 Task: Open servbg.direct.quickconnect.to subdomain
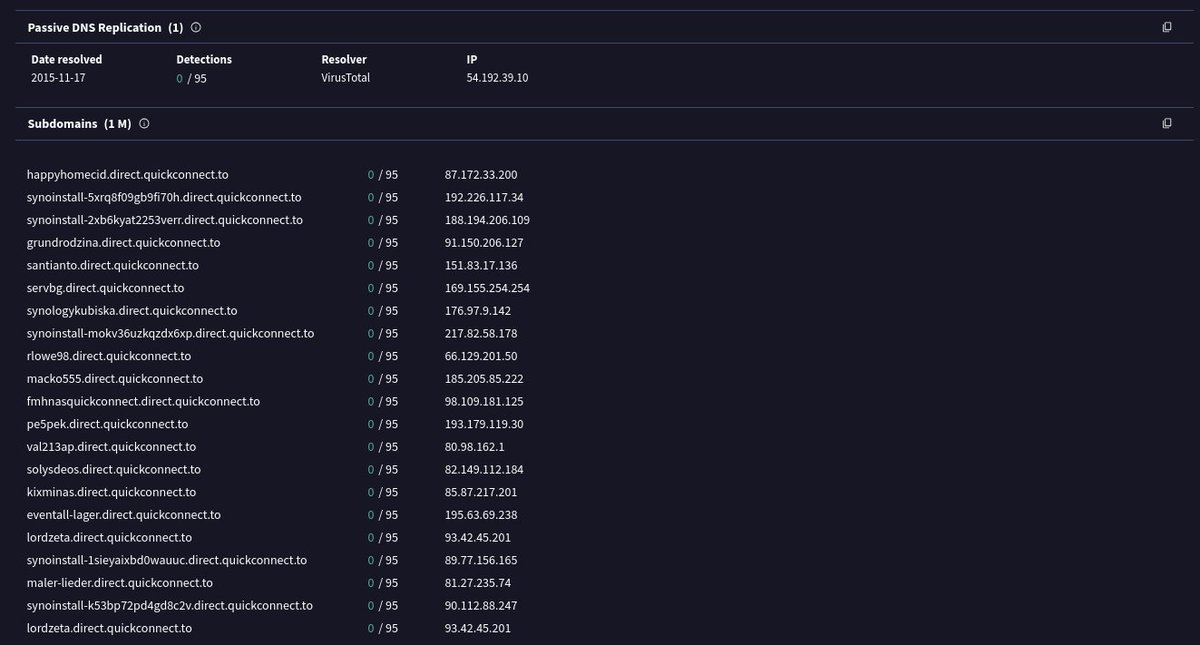click(105, 288)
